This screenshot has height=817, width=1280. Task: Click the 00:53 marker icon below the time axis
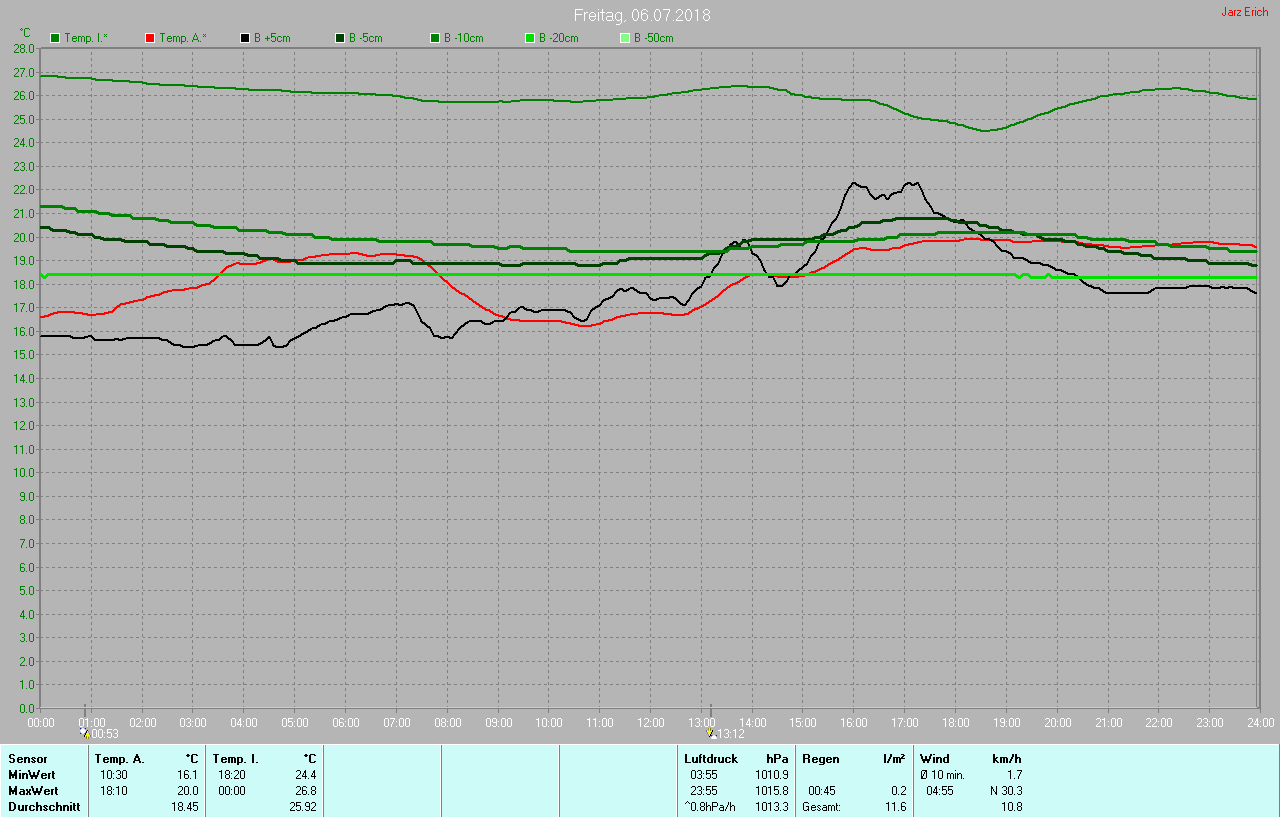point(85,733)
